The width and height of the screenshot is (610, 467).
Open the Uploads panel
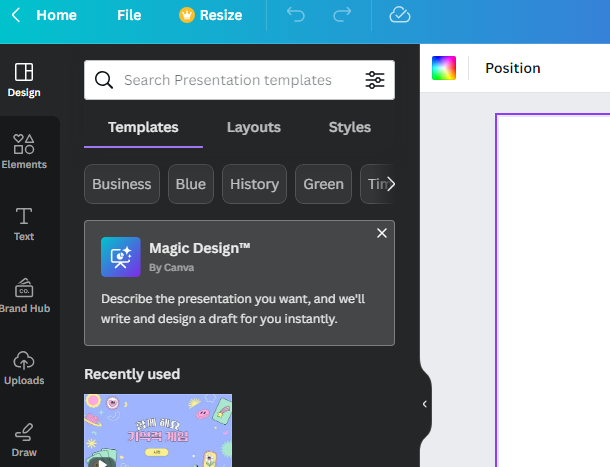[x=24, y=368]
